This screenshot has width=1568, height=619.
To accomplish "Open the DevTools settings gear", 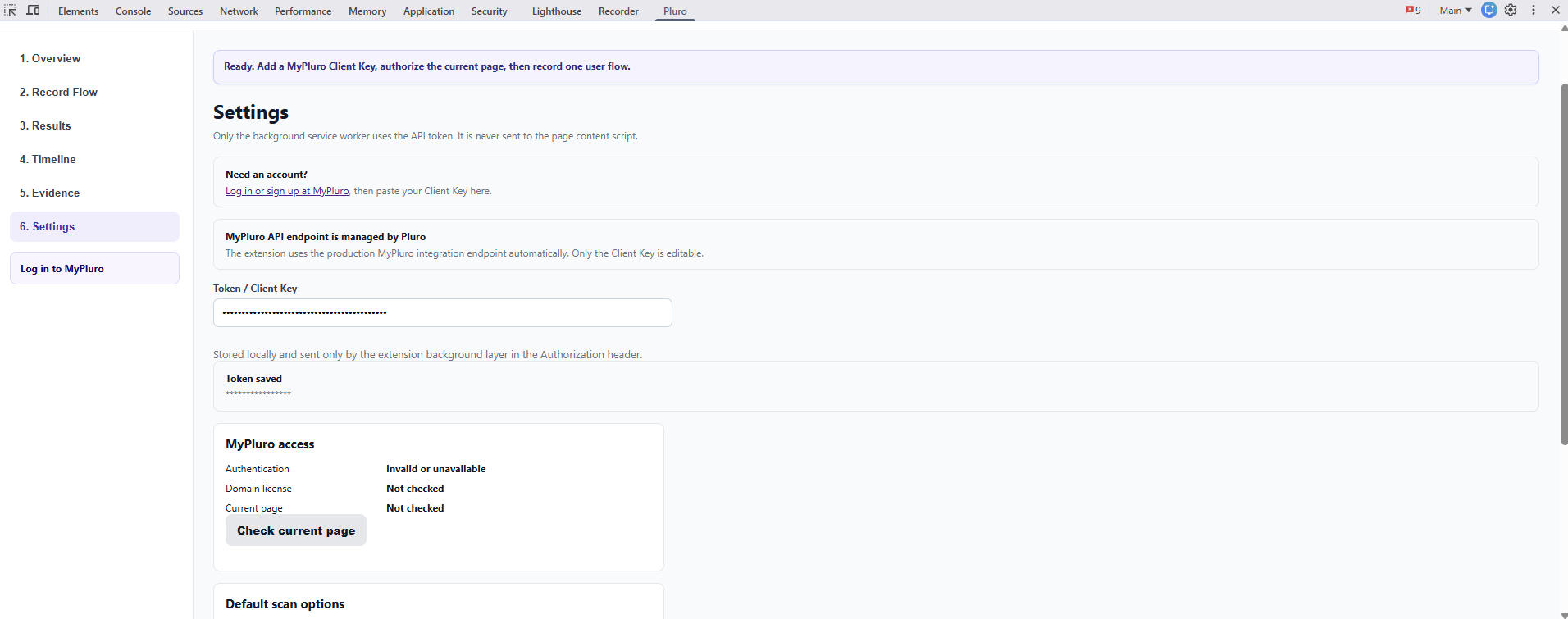I will 1511,11.
